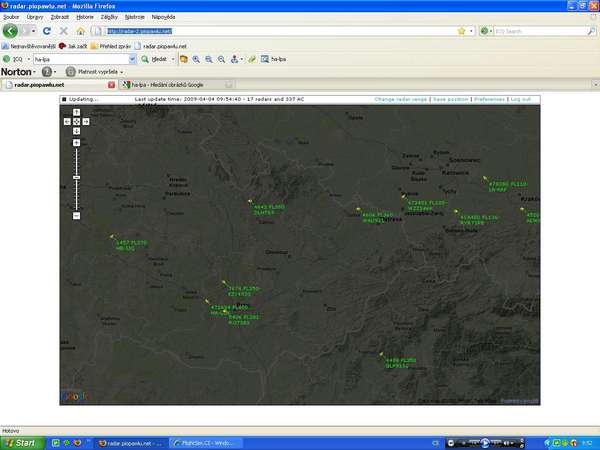
Task: Open the ICQ toolbar dropdown arrow
Action: coord(28,59)
